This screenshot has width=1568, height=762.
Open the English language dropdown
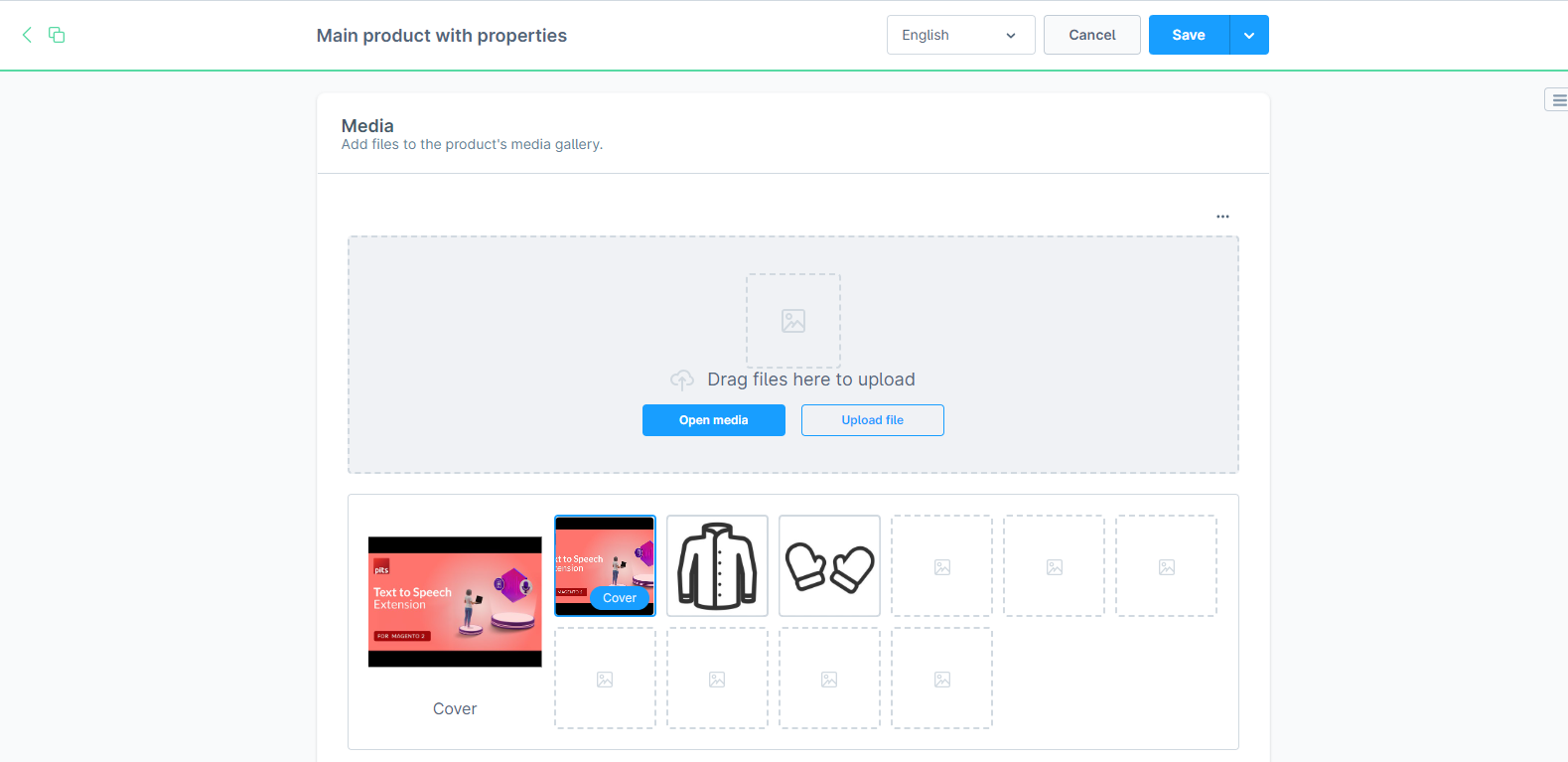tap(960, 35)
